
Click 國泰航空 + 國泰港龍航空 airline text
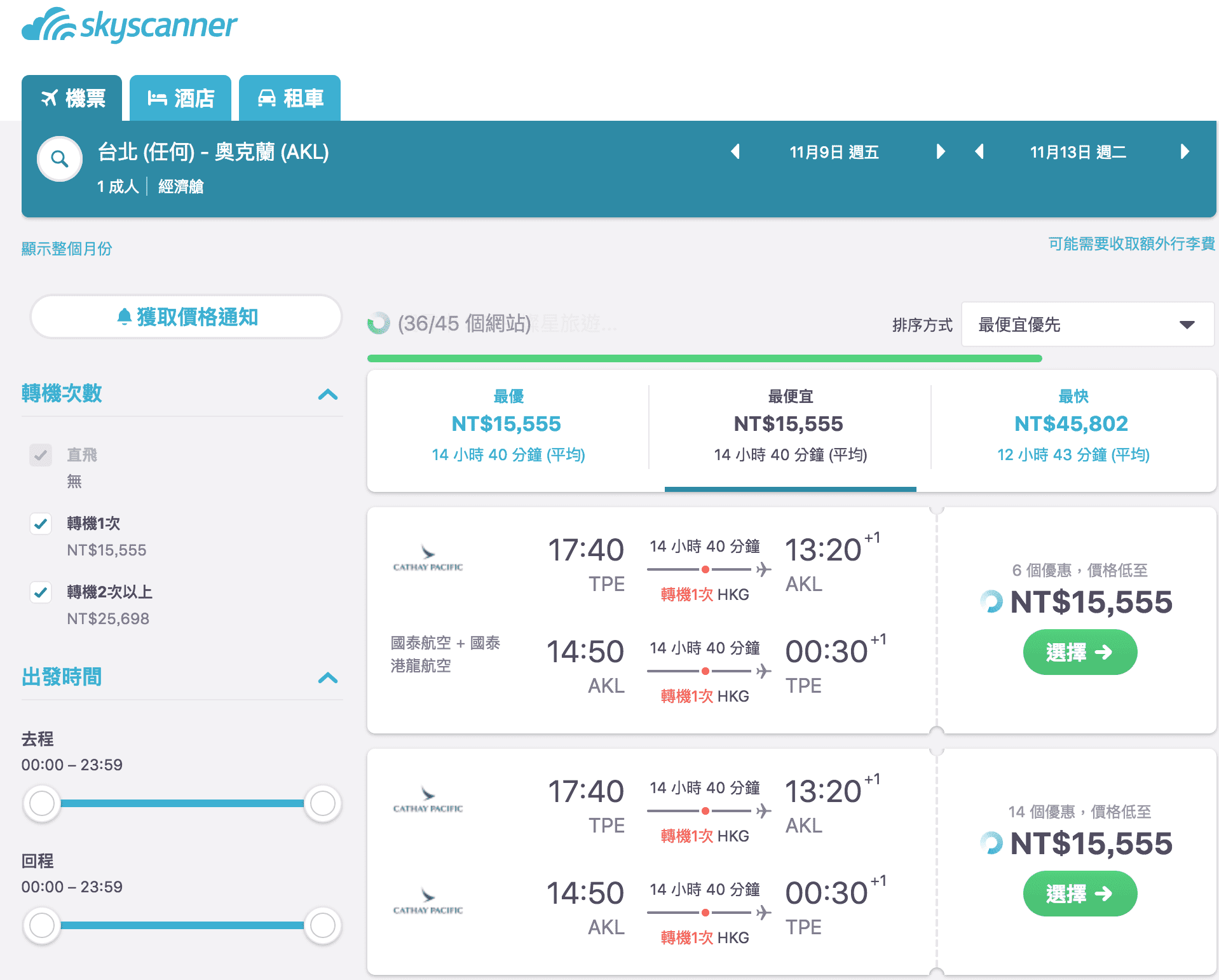(x=445, y=654)
